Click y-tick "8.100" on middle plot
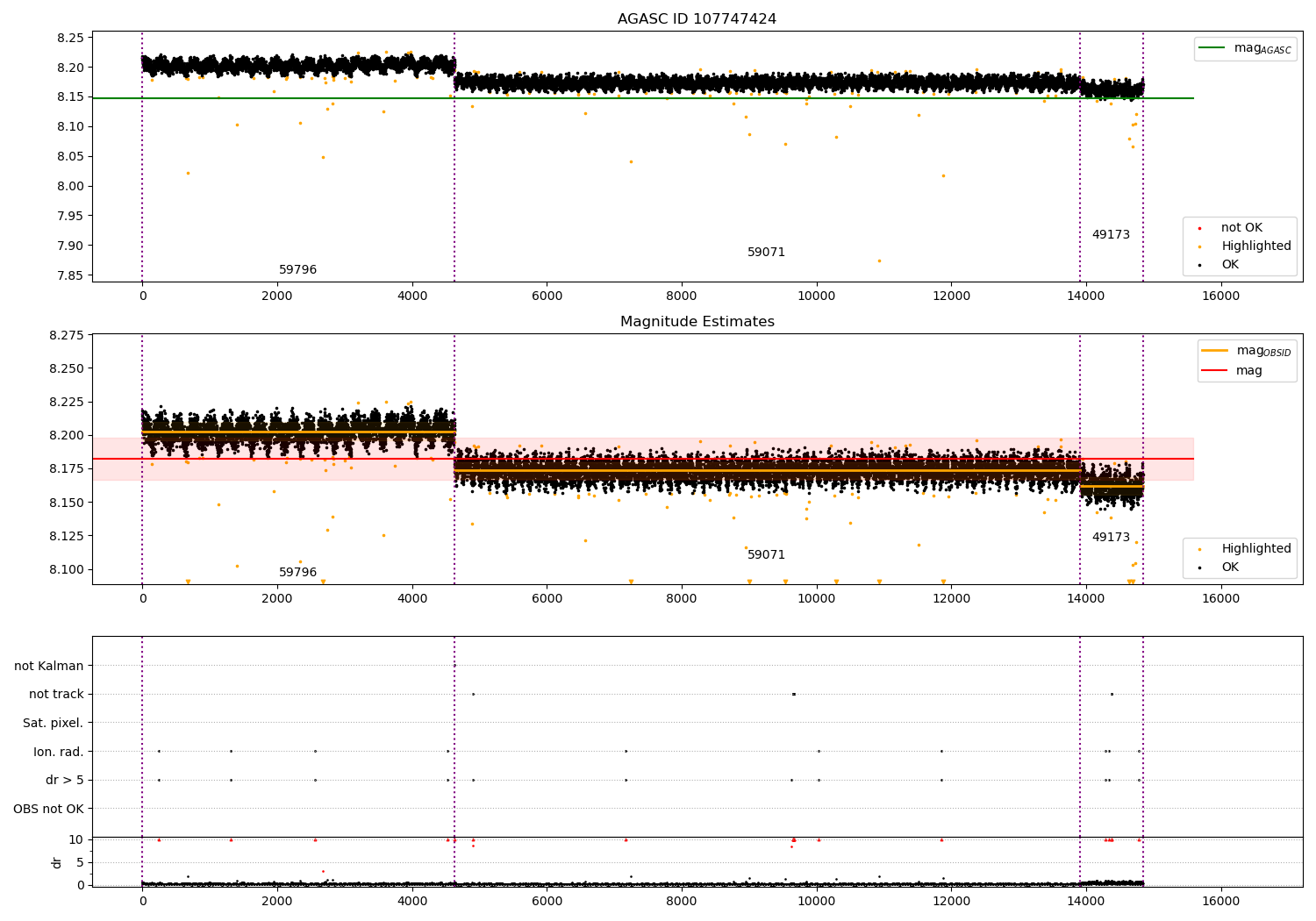Viewport: 1316px width, 921px height. tap(67, 570)
